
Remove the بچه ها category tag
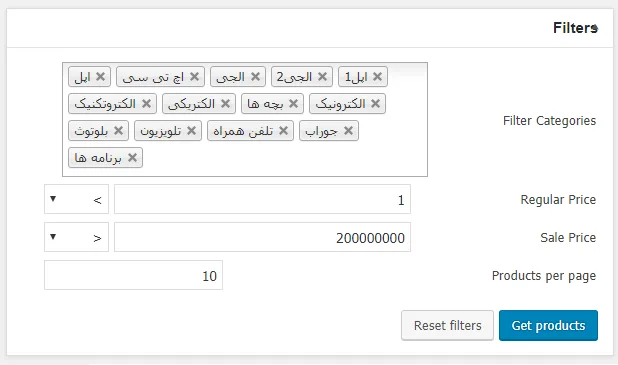293,104
